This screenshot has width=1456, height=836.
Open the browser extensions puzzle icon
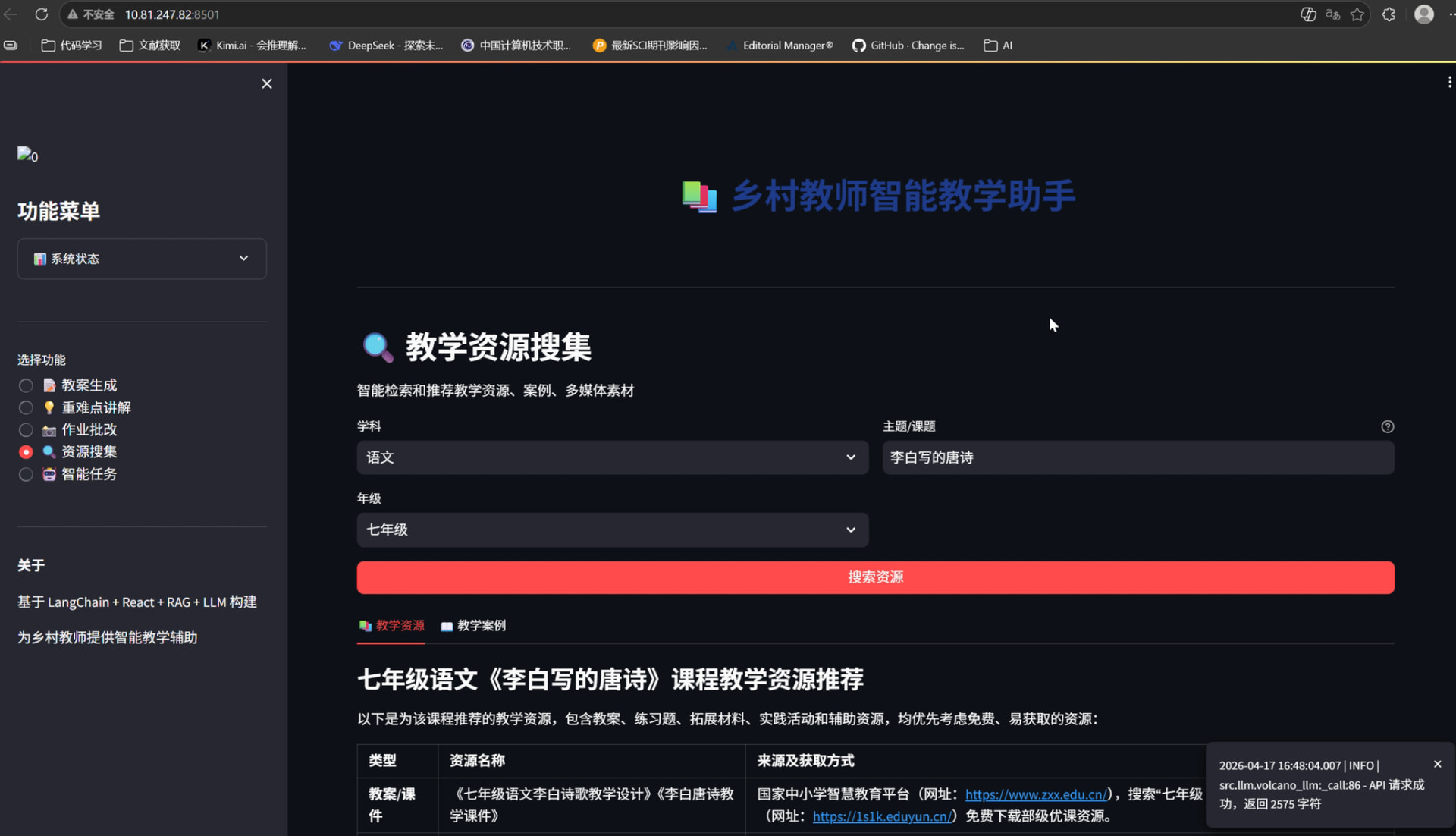point(1389,14)
